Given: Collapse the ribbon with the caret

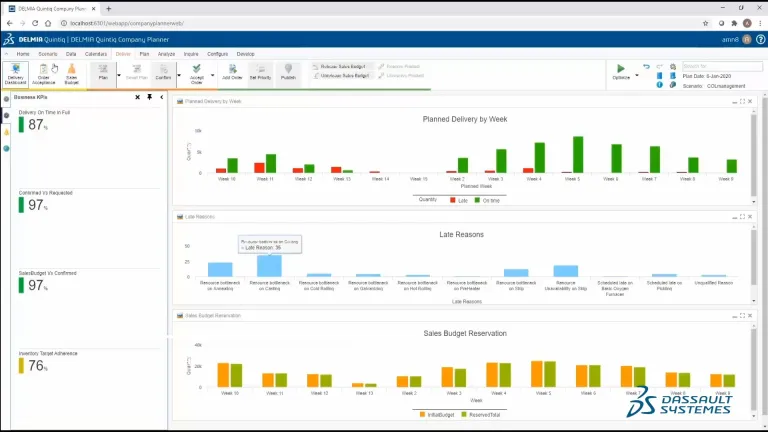Looking at the screenshot, I should (6, 54).
